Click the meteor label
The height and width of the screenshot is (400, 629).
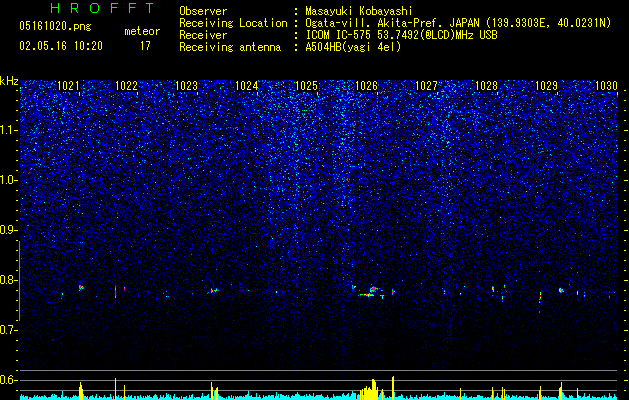142,31
